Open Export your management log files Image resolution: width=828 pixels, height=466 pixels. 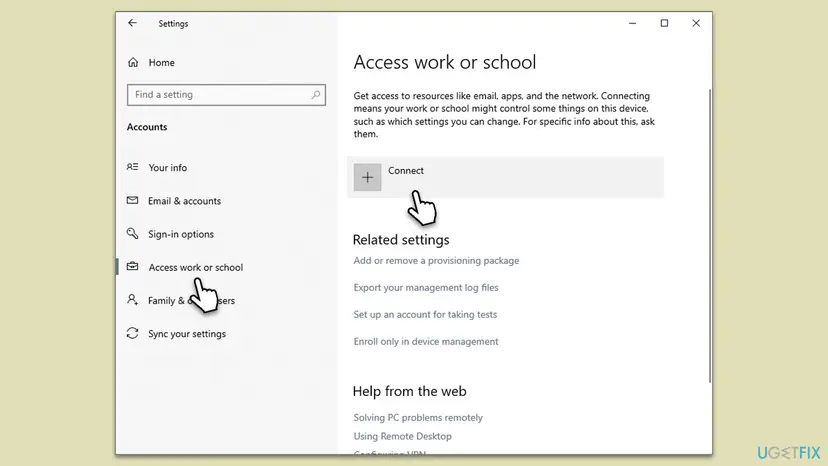click(x=426, y=287)
